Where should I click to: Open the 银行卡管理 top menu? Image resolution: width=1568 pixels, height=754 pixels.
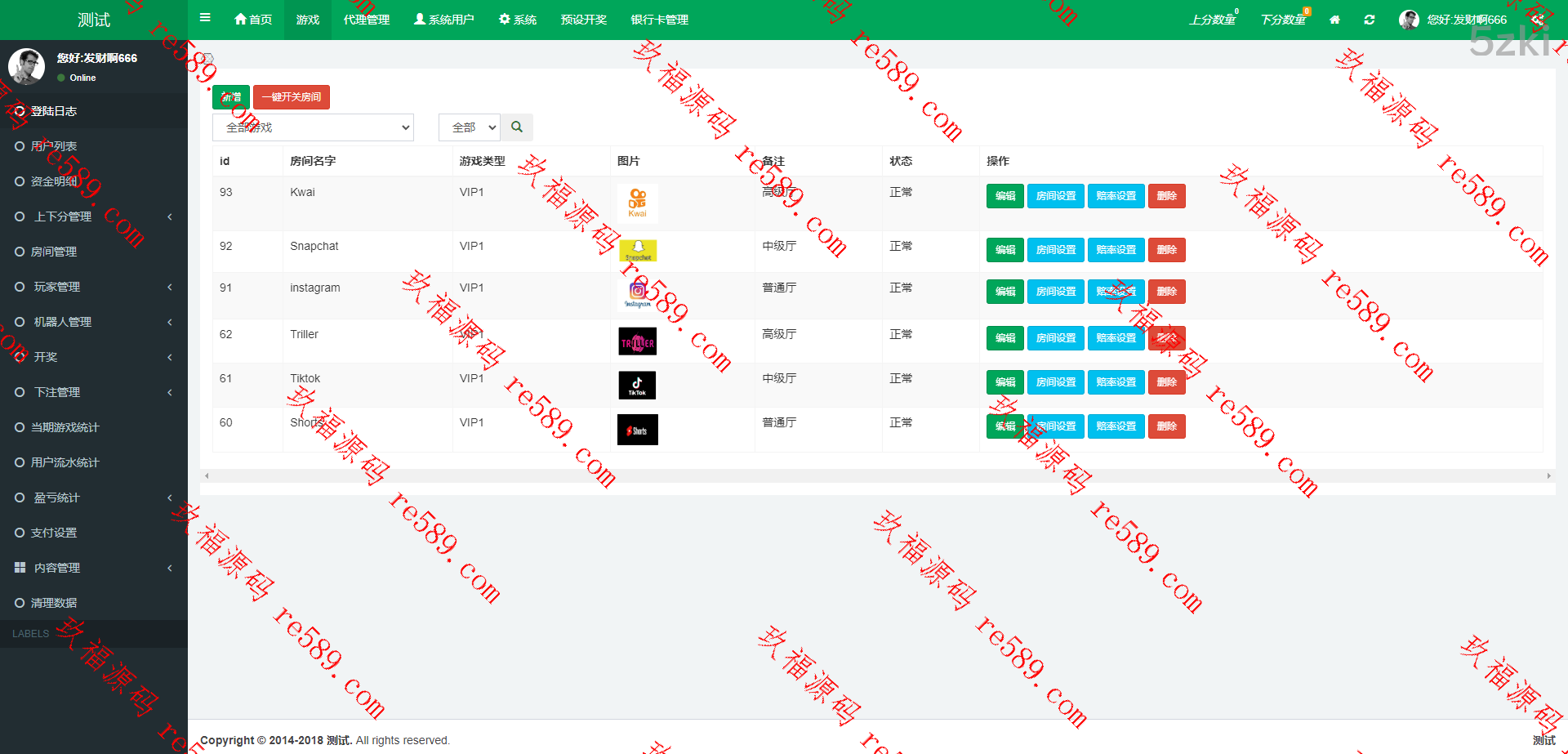tap(659, 20)
